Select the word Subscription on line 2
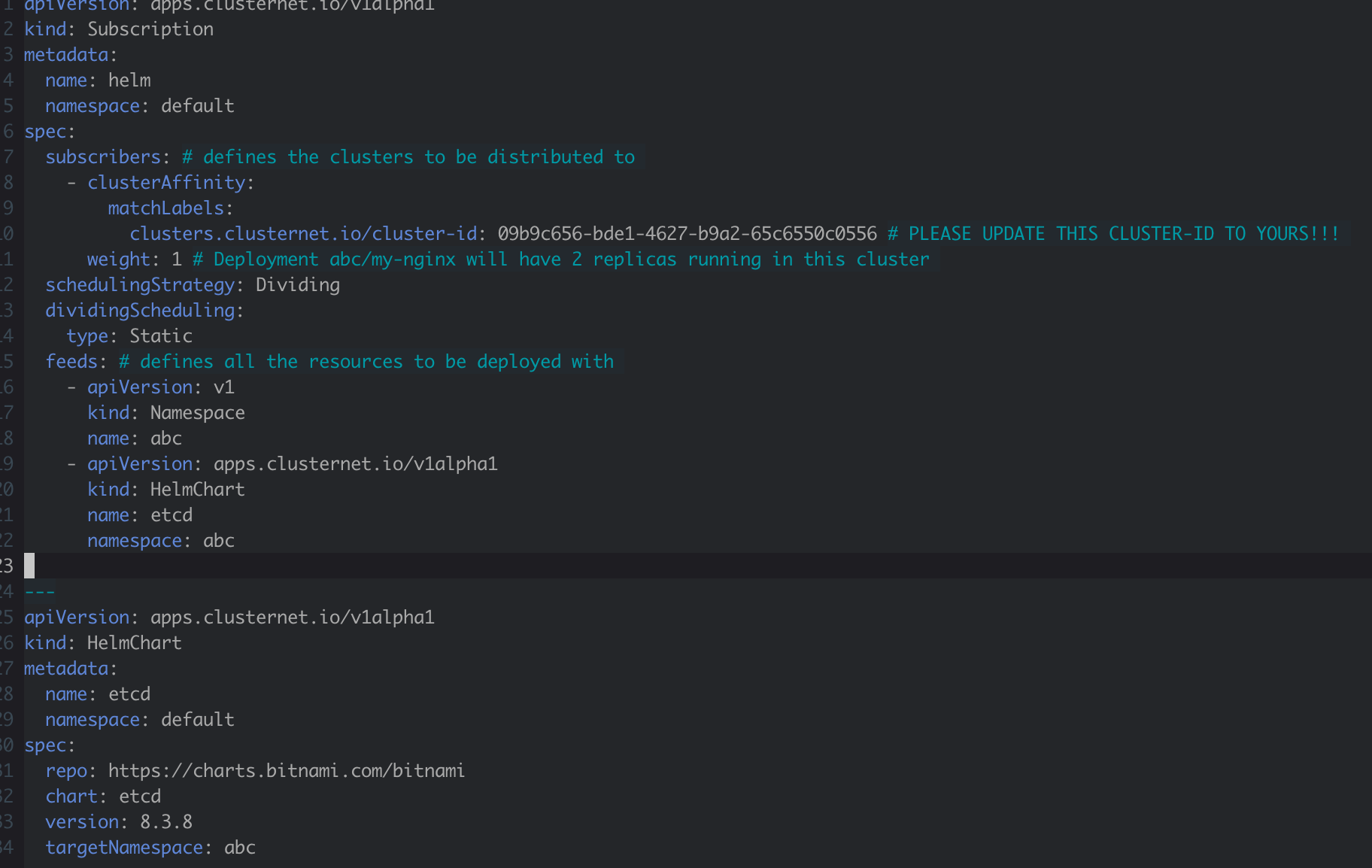 point(150,29)
